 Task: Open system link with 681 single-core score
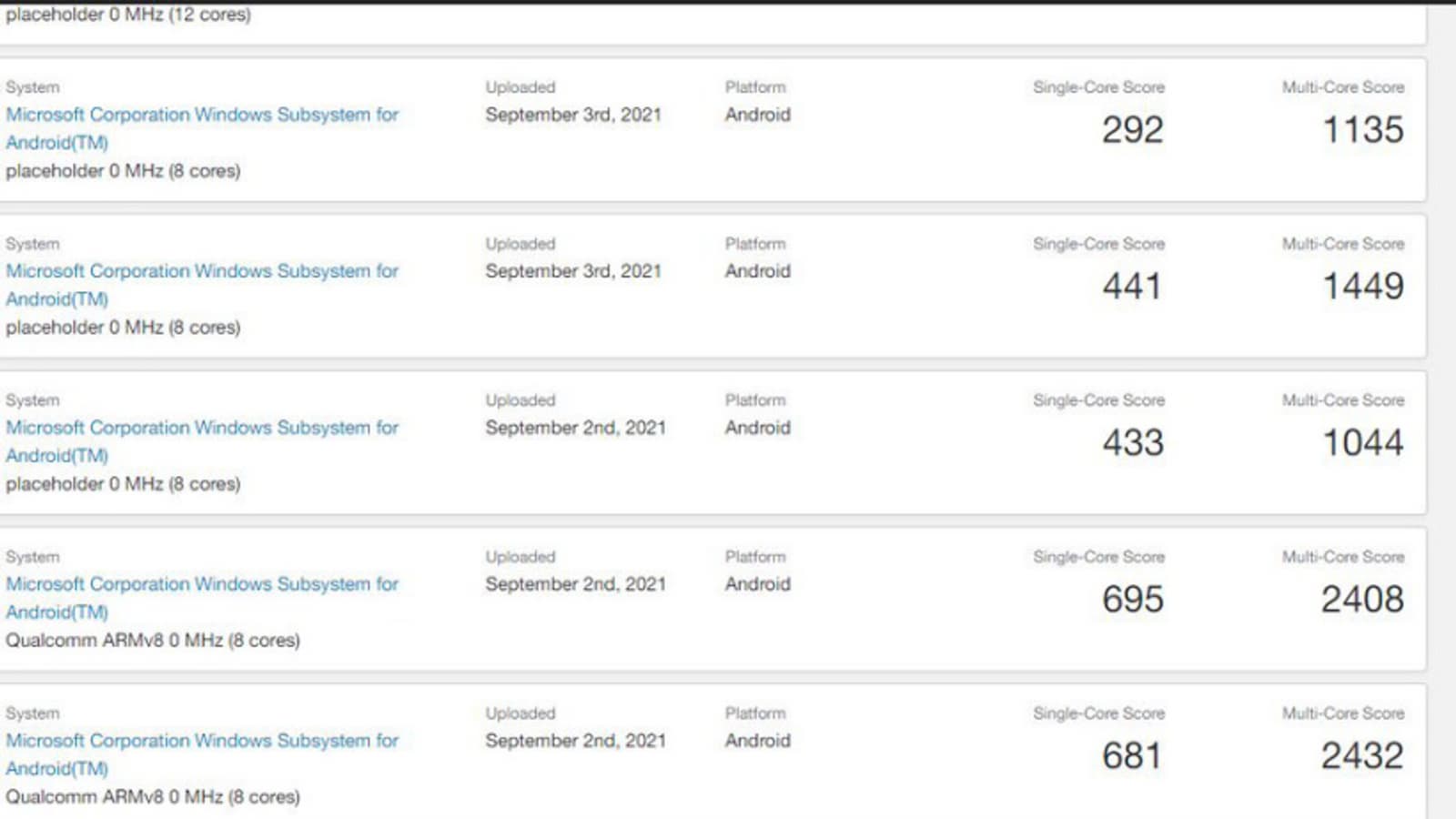click(x=202, y=742)
